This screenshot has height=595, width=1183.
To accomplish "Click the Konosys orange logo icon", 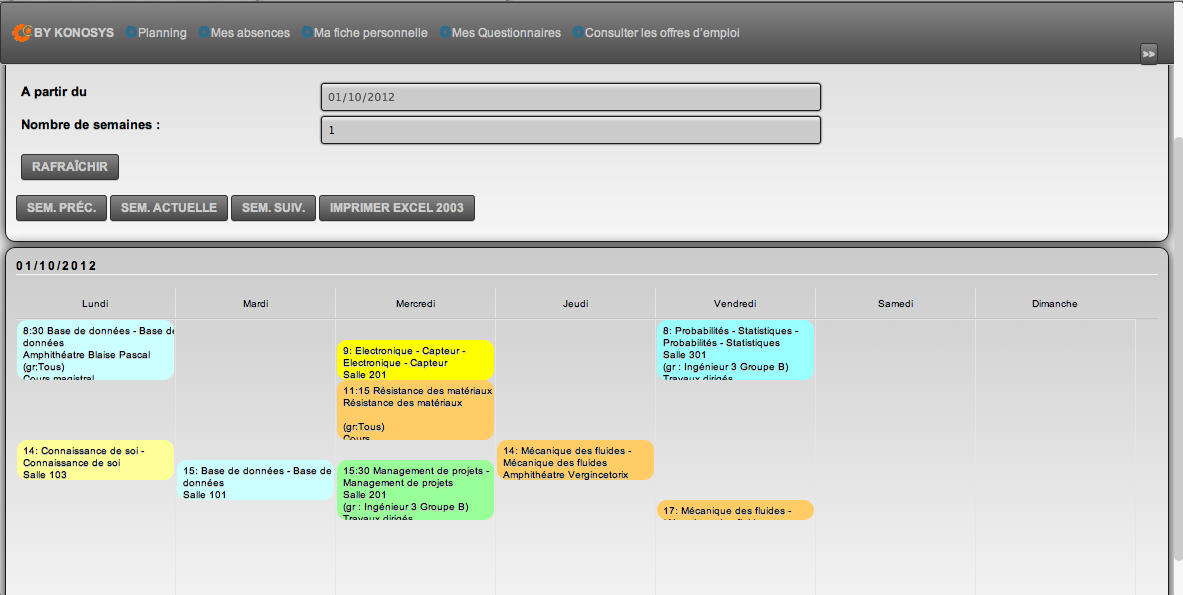I will coord(22,32).
